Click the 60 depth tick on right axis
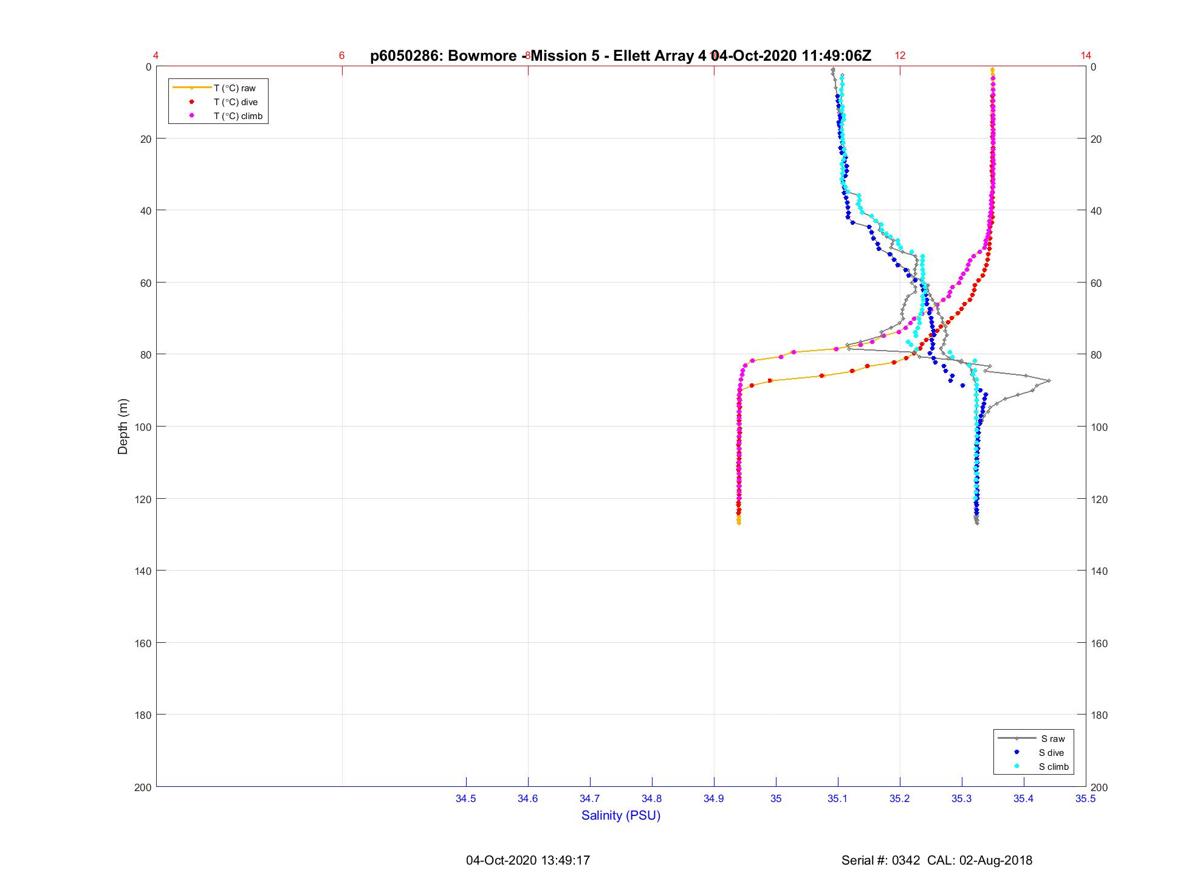 tap(1097, 283)
